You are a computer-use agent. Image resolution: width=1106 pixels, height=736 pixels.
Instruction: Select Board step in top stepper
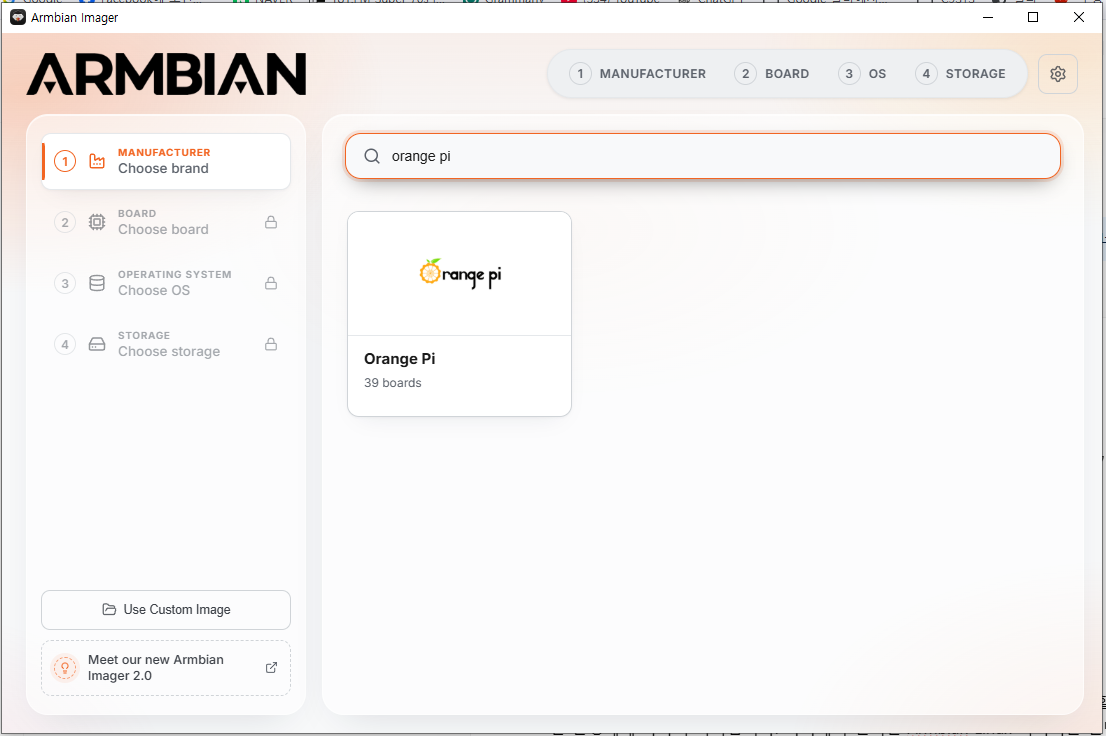coord(772,73)
